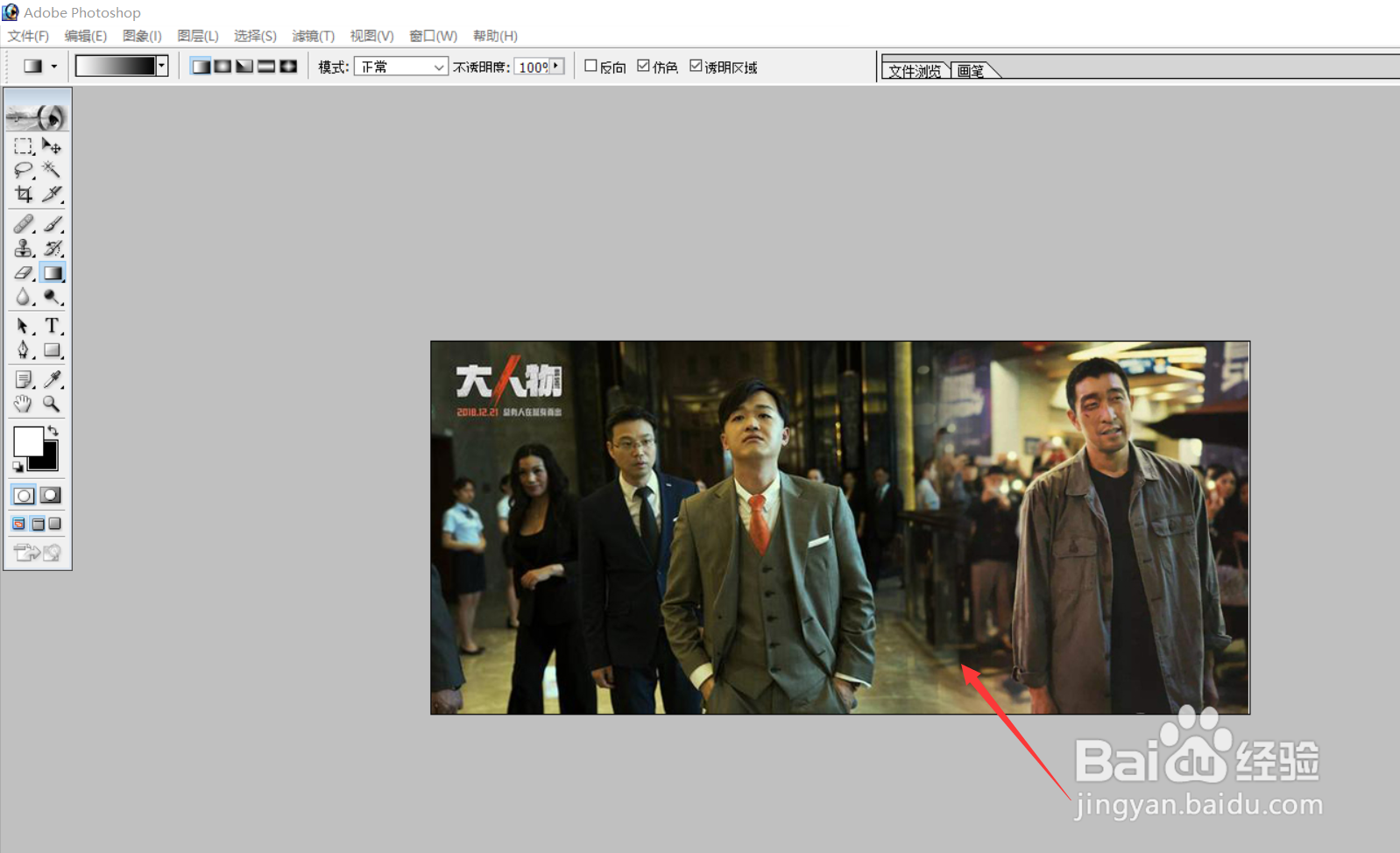Enable the 反向 (Reverse) checkbox
1400x853 pixels.
pyautogui.click(x=590, y=66)
